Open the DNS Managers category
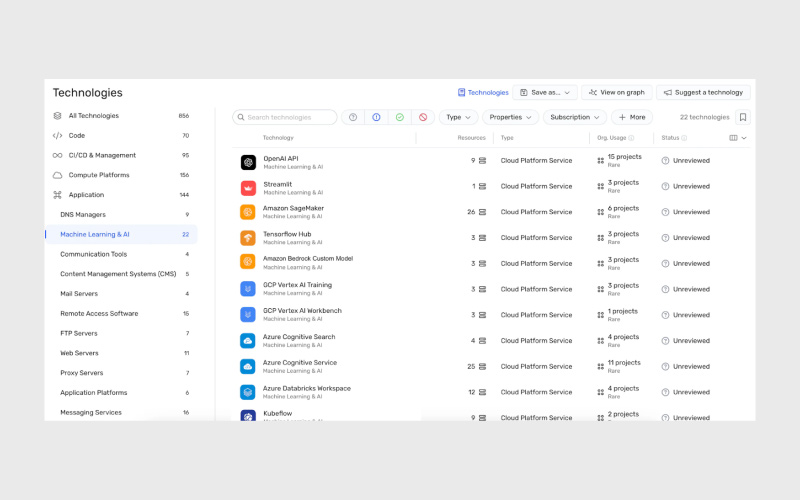 point(83,214)
